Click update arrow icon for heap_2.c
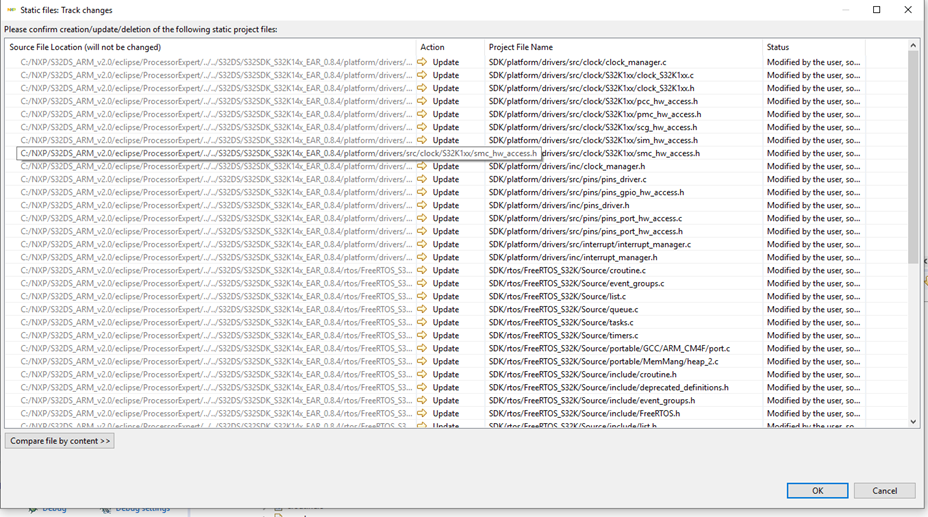 click(422, 361)
